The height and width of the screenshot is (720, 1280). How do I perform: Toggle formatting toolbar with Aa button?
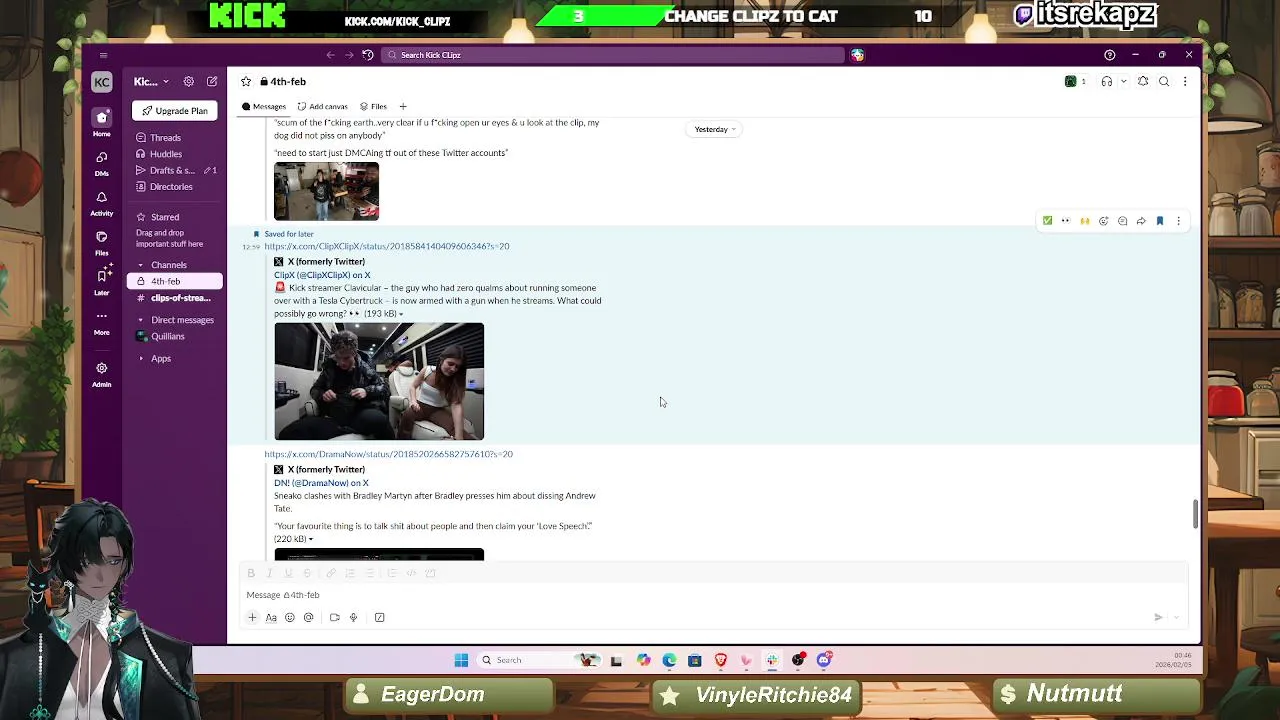click(x=271, y=617)
